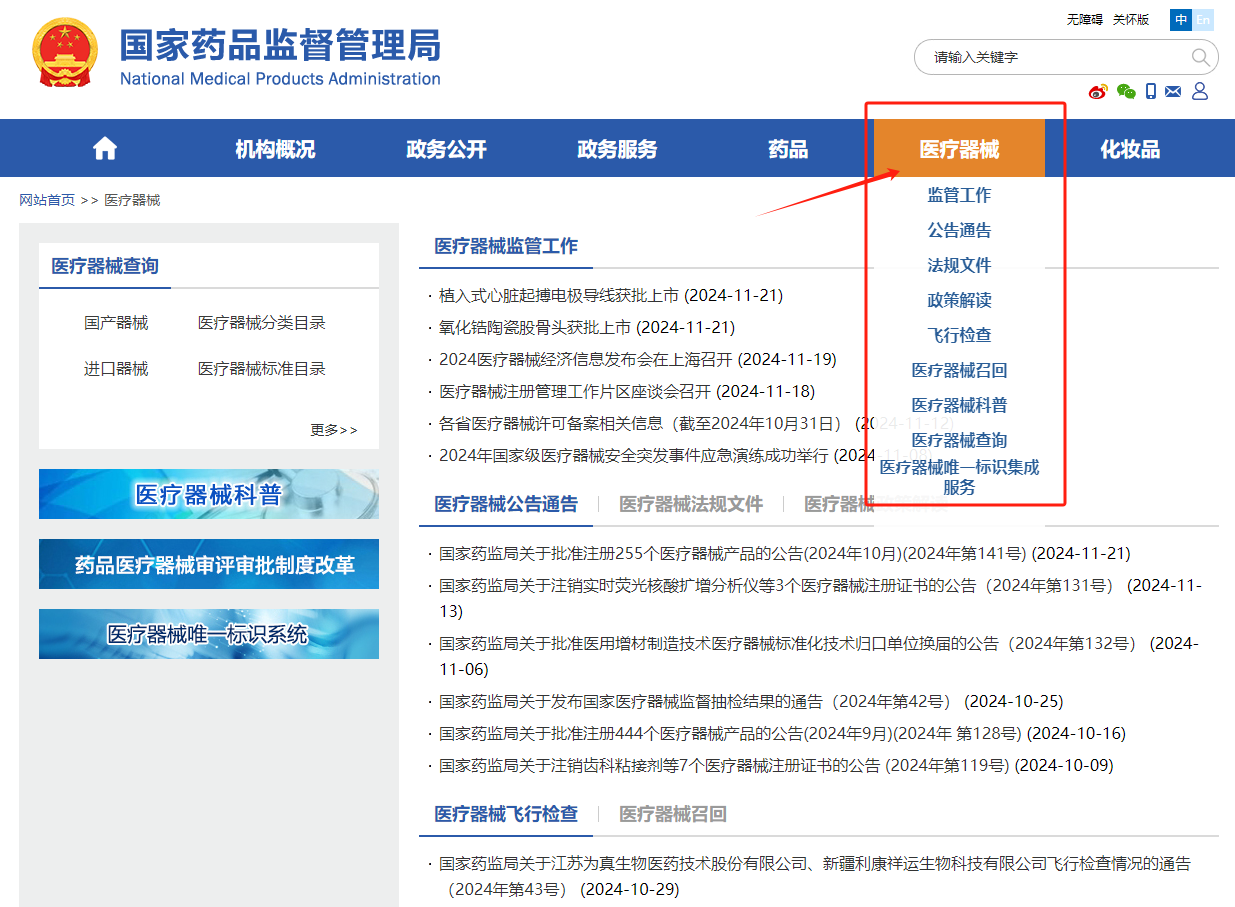Switch language to 中 (Chinese)
Image resolution: width=1235 pixels, height=907 pixels.
[1181, 20]
